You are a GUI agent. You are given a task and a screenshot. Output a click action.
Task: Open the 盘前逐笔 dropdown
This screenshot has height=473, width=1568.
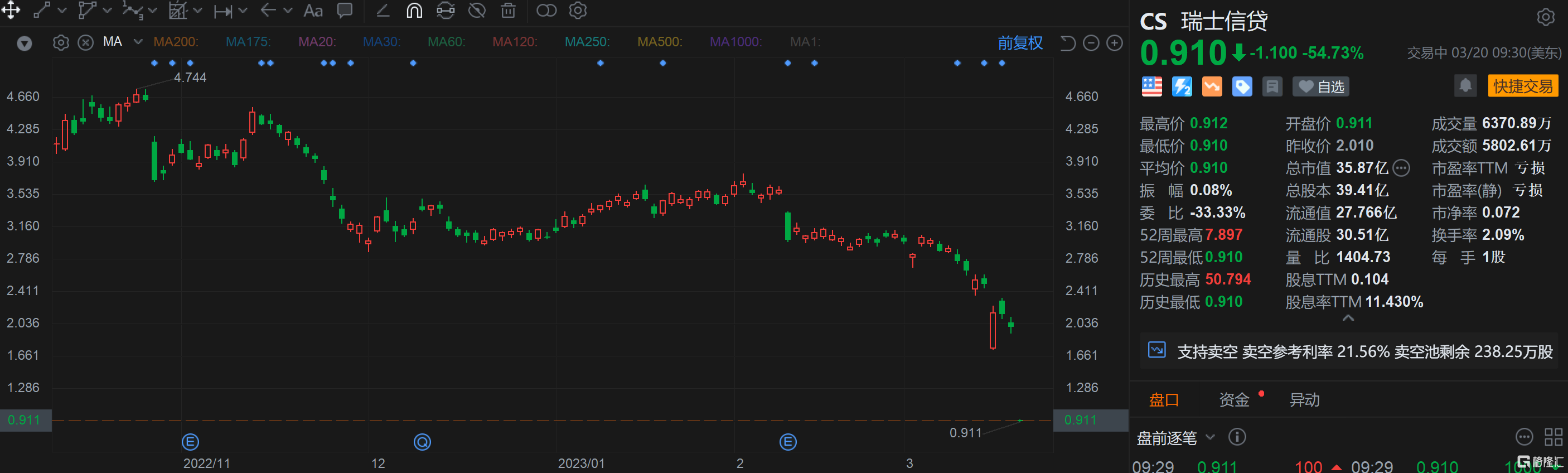point(1175,438)
